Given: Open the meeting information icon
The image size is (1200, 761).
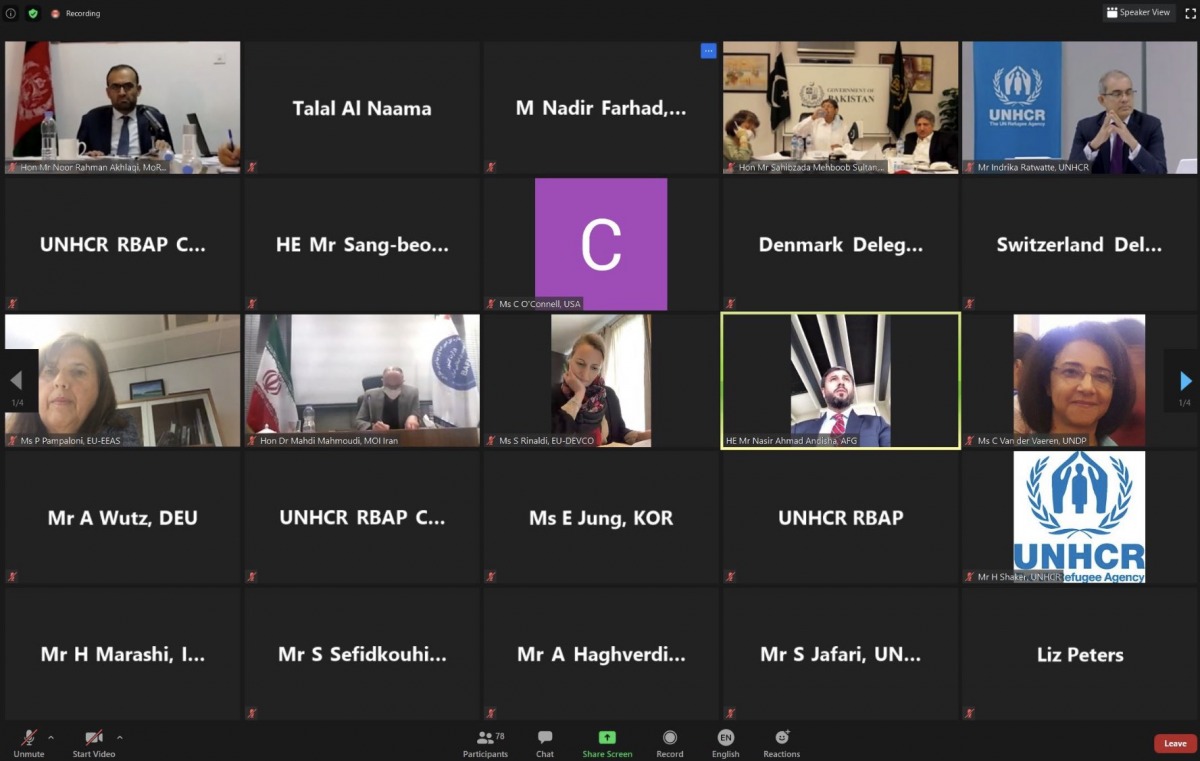Looking at the screenshot, I should [11, 13].
